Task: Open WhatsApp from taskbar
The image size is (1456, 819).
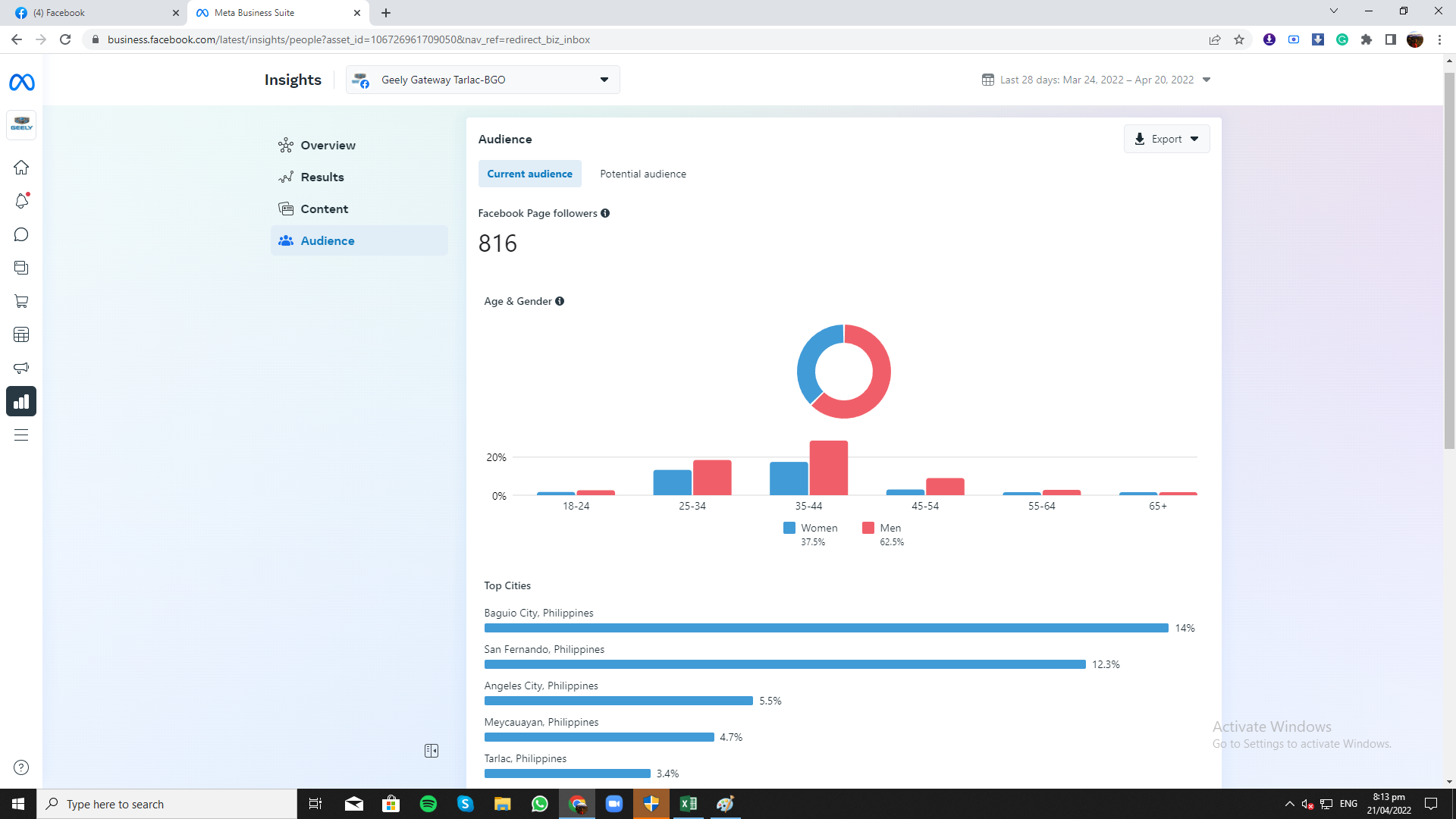Action: click(540, 804)
